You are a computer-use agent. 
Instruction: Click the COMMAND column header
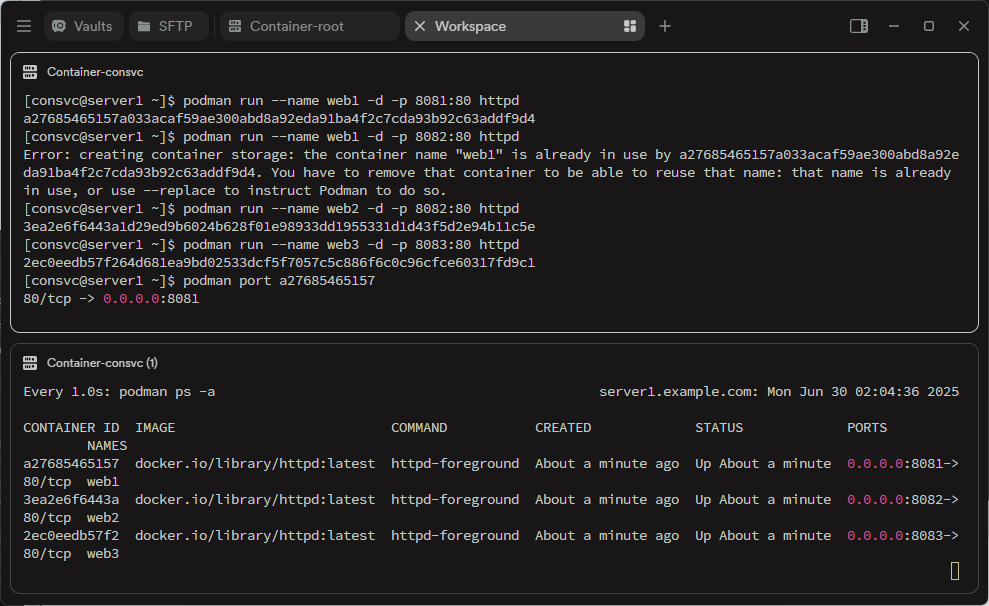(x=419, y=428)
